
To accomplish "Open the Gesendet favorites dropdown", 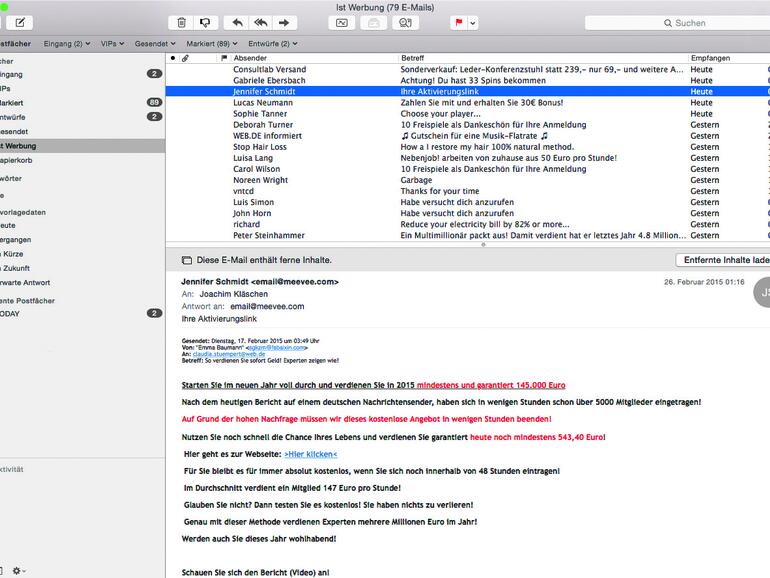I will (155, 44).
